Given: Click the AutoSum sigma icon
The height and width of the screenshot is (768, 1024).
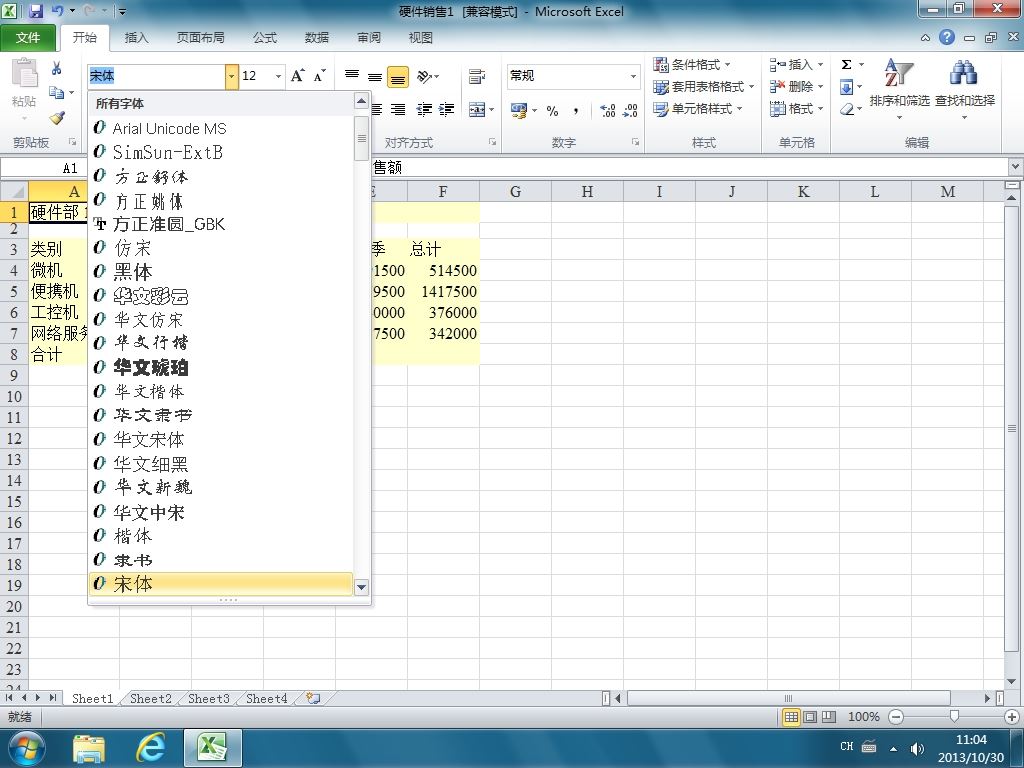Looking at the screenshot, I should [846, 65].
